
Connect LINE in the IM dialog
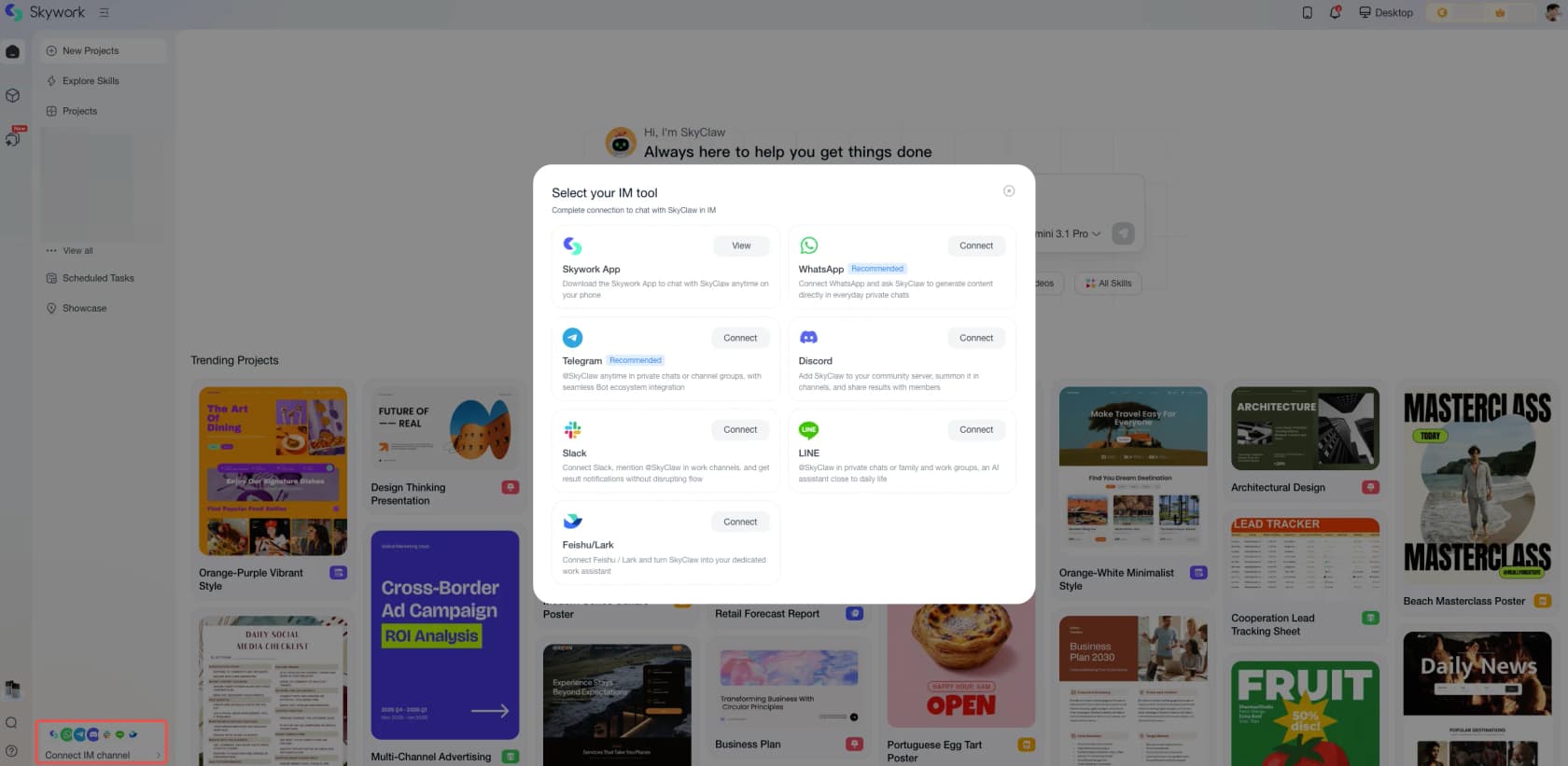[x=976, y=429]
